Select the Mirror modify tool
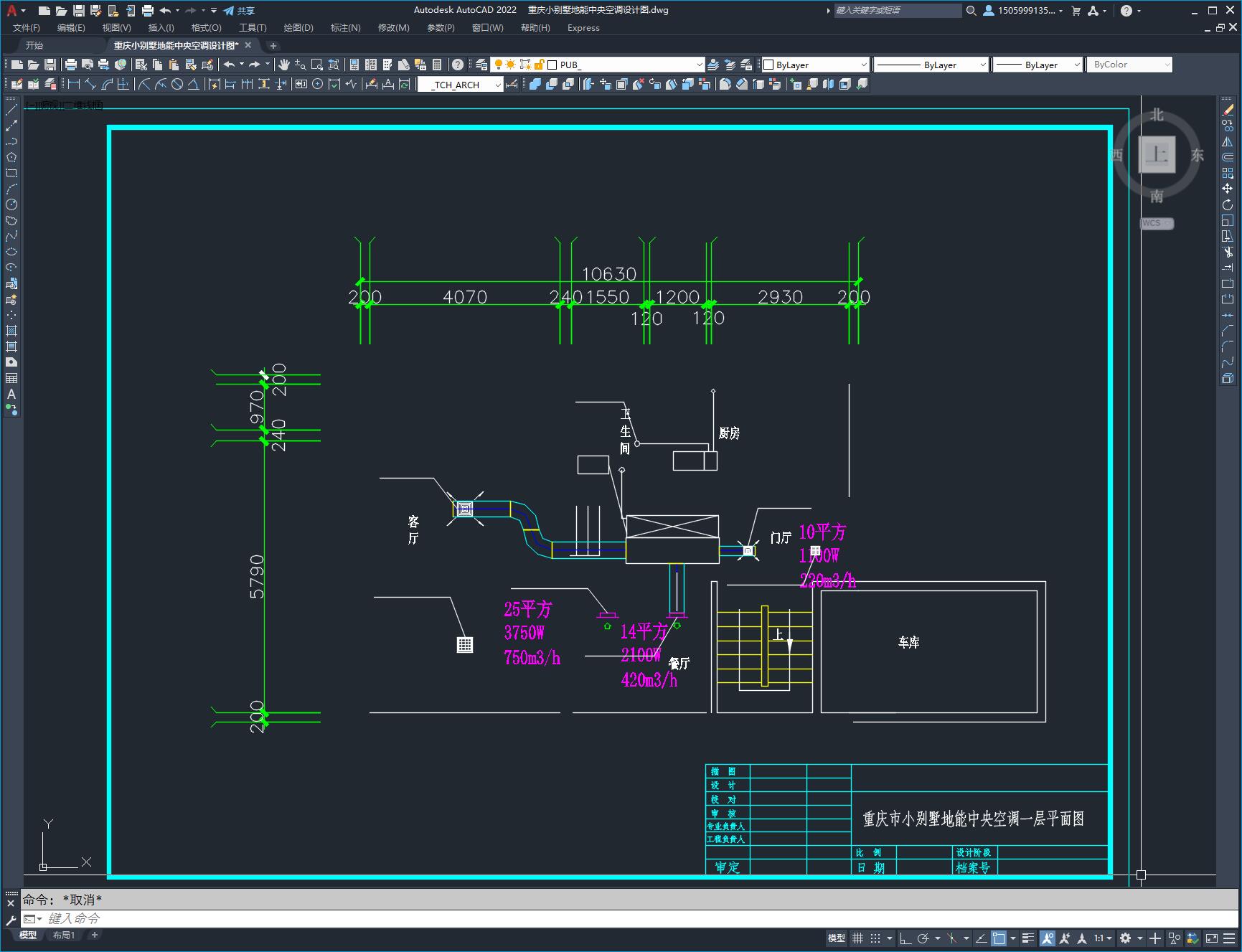 (1228, 141)
